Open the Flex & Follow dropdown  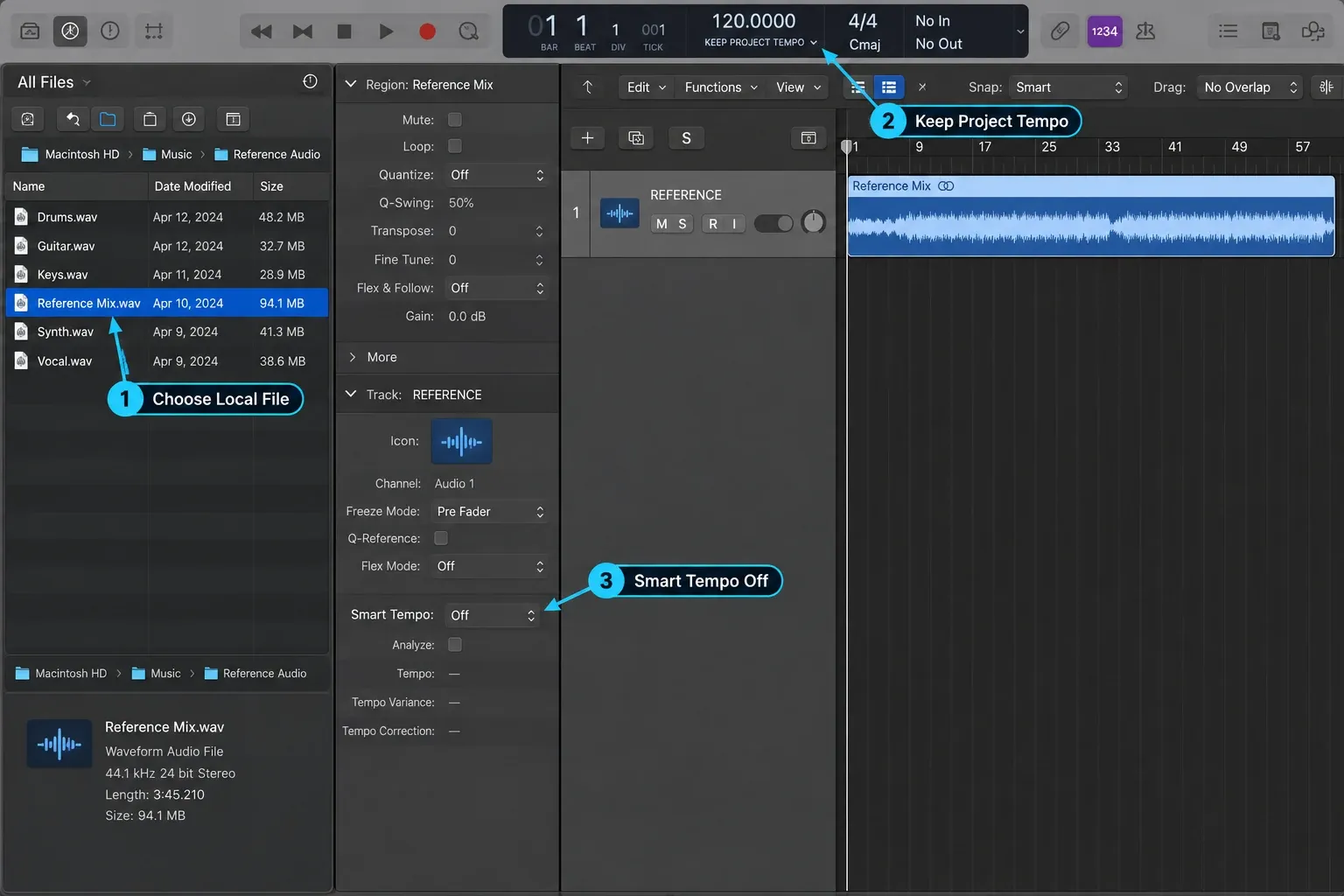(x=497, y=288)
